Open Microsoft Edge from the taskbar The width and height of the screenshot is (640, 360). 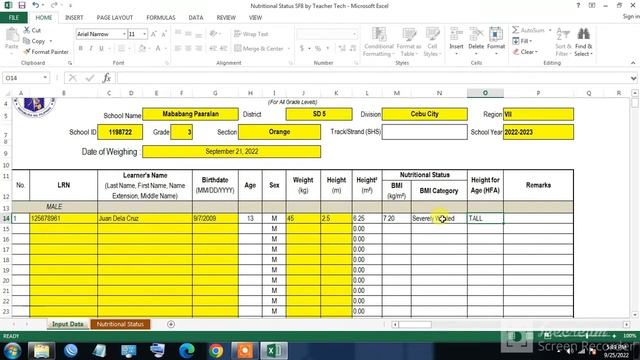coord(187,351)
